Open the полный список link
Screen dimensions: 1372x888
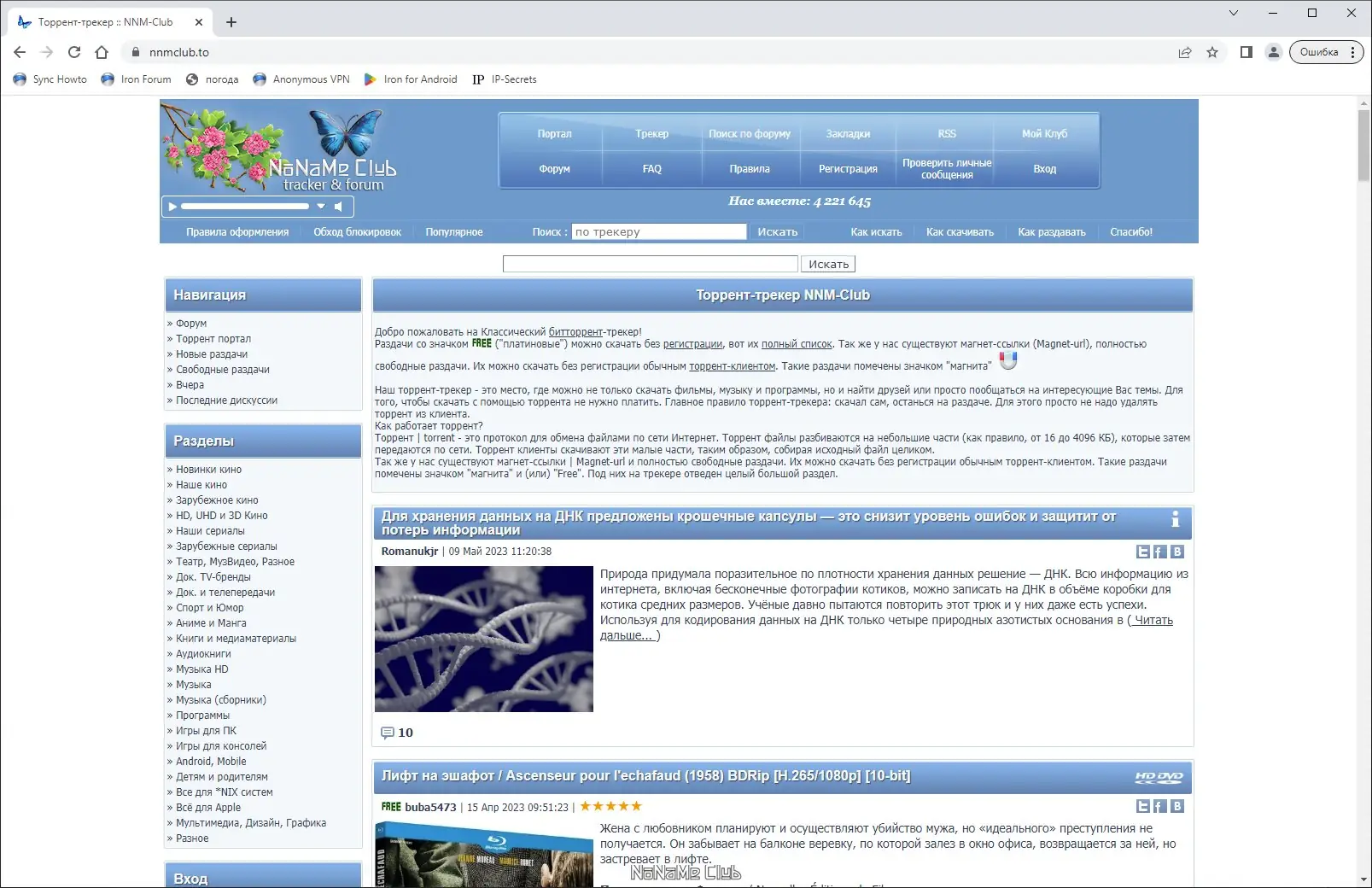pos(797,344)
